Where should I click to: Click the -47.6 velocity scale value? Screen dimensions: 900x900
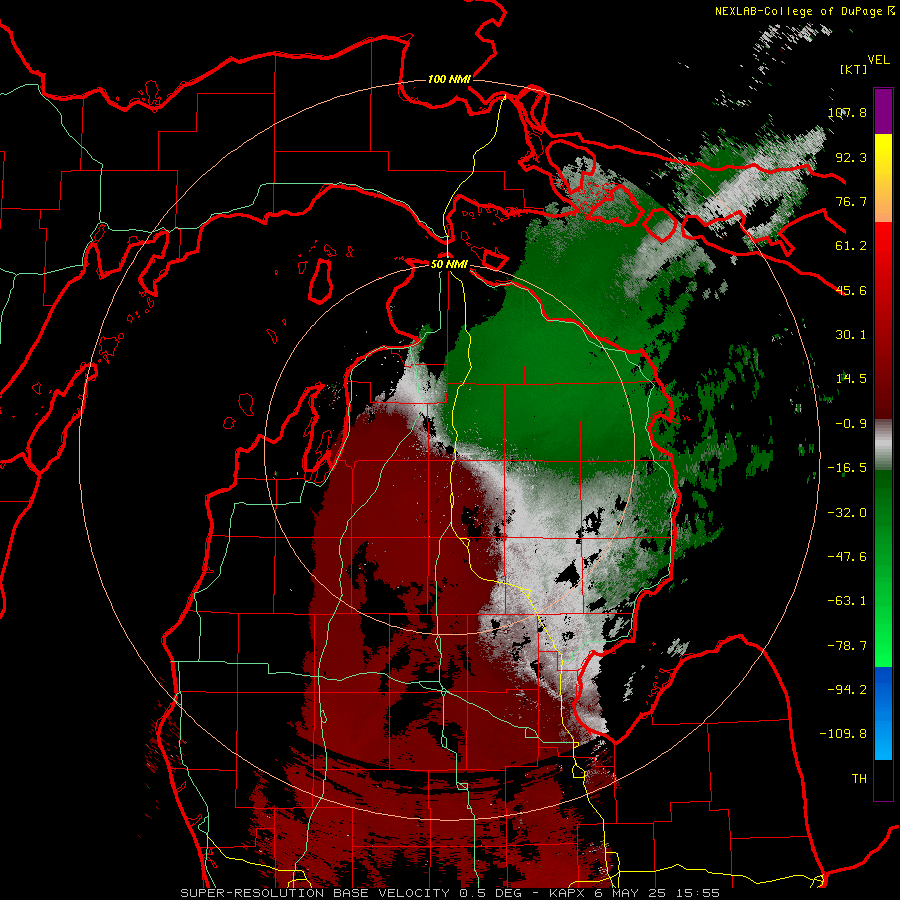click(847, 557)
